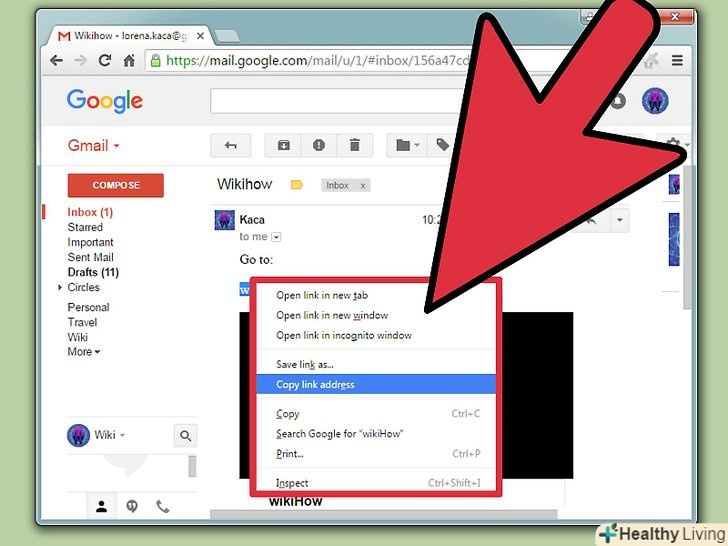
Task: Click the Wiki chat avatar
Action: 78,436
